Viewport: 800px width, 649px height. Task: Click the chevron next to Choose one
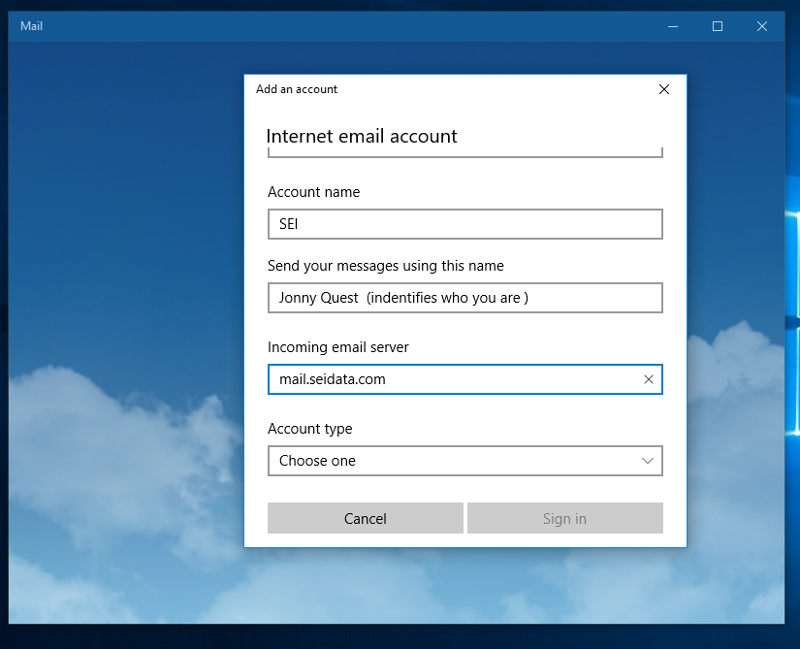tap(648, 461)
